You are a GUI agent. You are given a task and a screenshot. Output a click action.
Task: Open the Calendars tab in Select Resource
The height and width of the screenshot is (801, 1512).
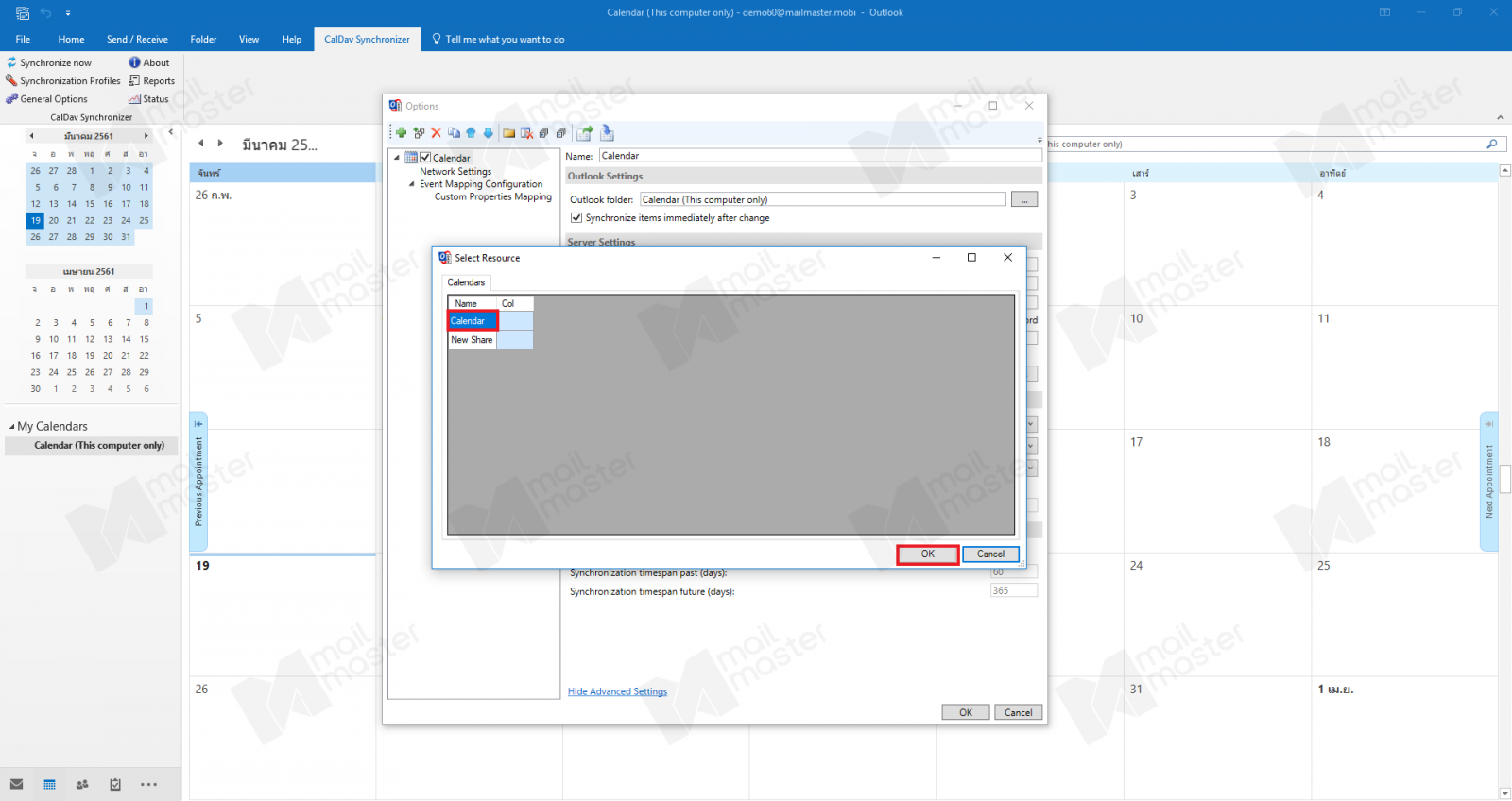coord(466,282)
